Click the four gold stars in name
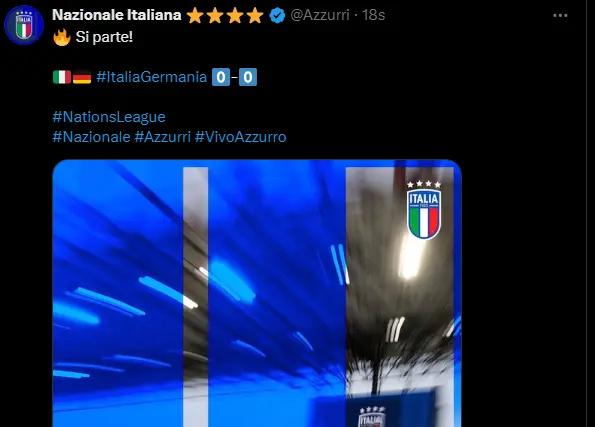Viewport: 595px width, 427px height. tap(225, 16)
